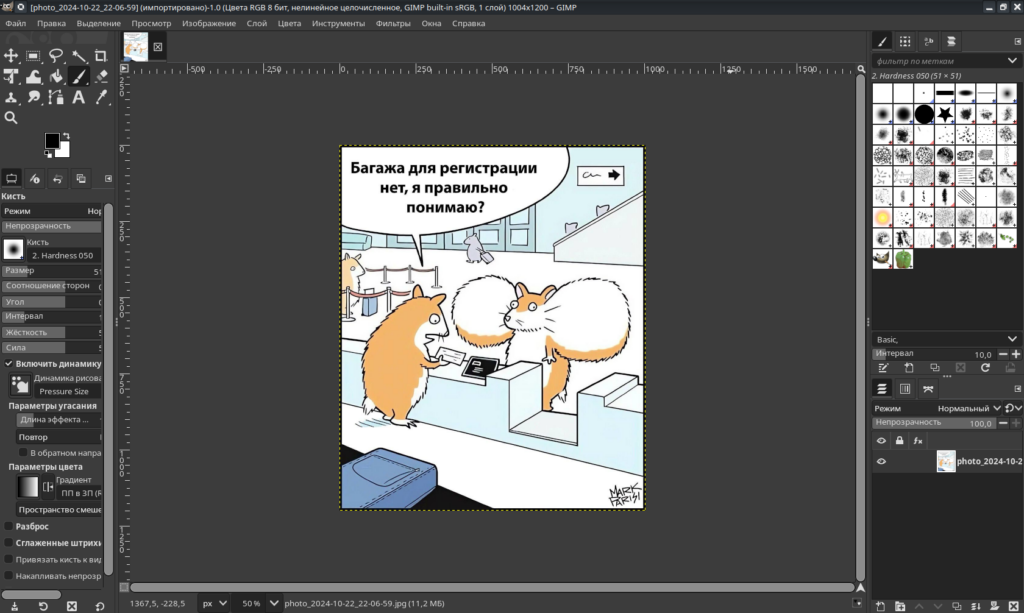Screen dimensions: 1024x613
Task: Disable the 'Включить динамику' checkbox
Action: click(9, 364)
